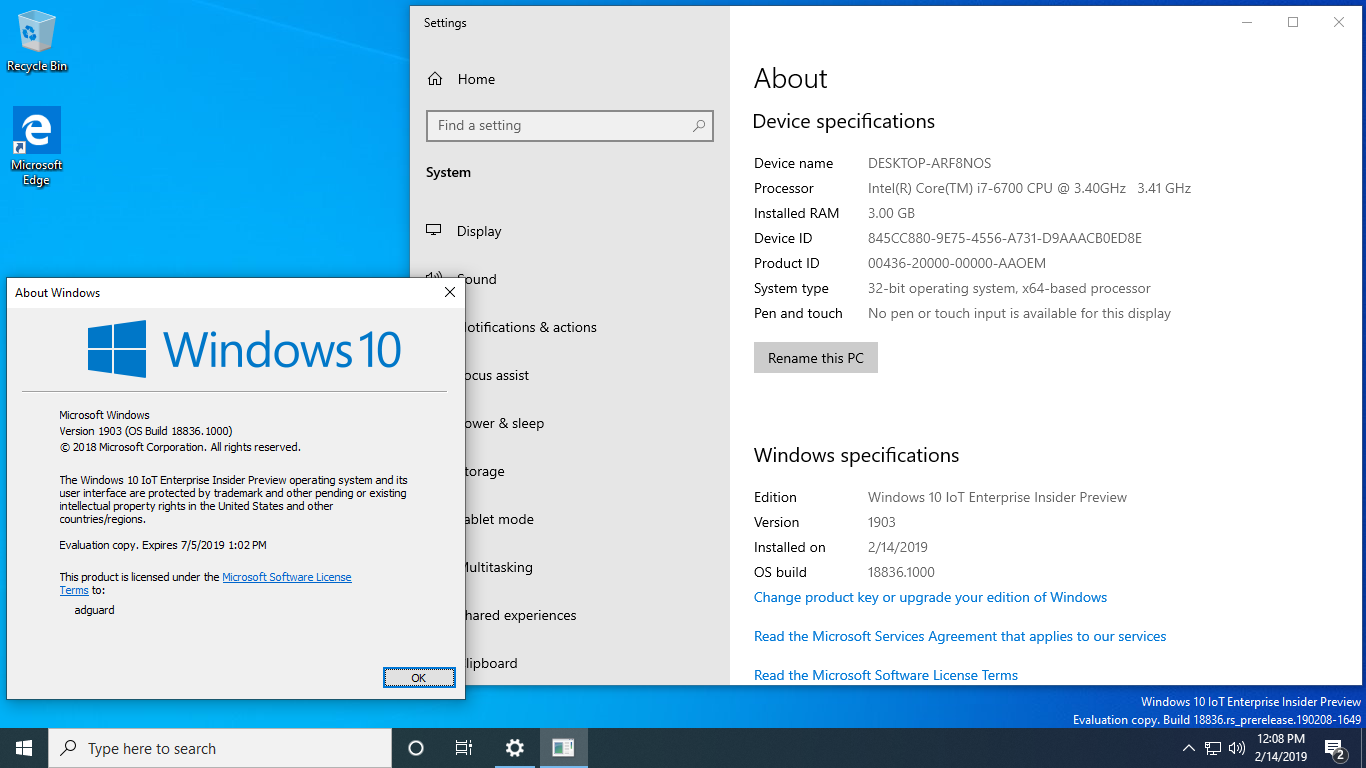Click the Rename this PC button
The width and height of the screenshot is (1366, 768).
(816, 358)
